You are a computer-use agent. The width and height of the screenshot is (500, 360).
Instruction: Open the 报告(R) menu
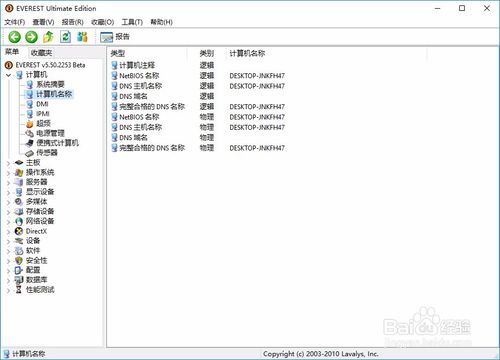coord(72,22)
